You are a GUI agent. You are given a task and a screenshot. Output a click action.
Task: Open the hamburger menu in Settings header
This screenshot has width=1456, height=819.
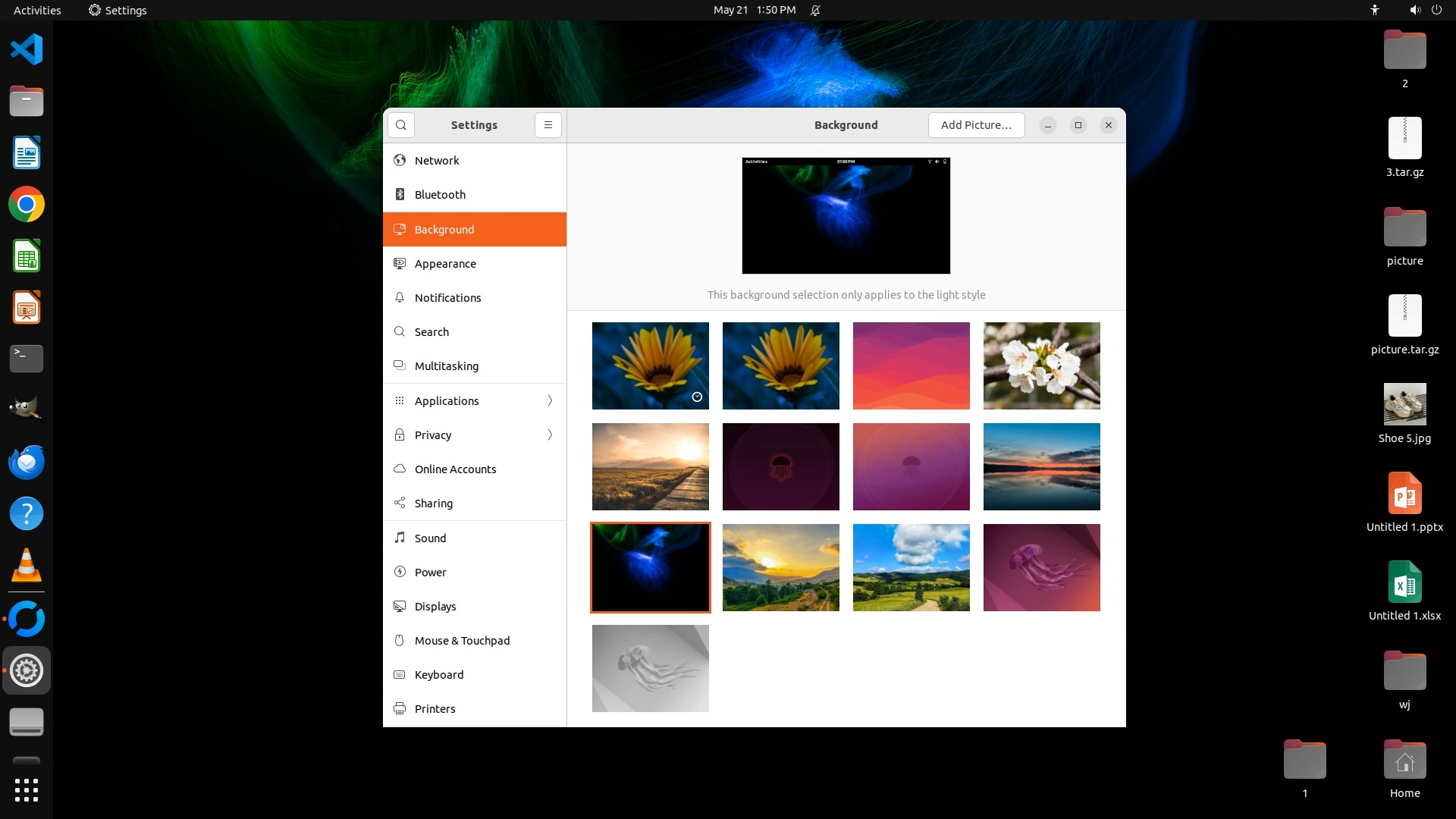[548, 125]
